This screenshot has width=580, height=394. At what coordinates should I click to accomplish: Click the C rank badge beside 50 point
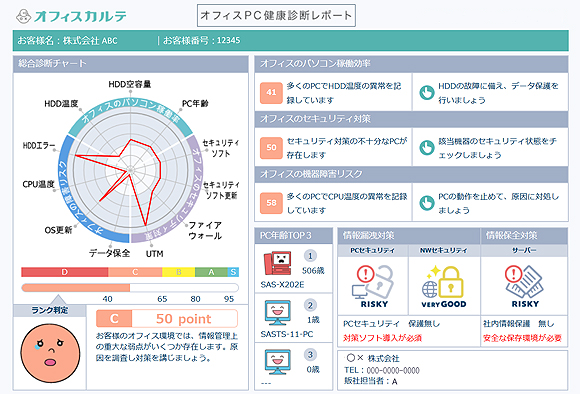point(114,319)
